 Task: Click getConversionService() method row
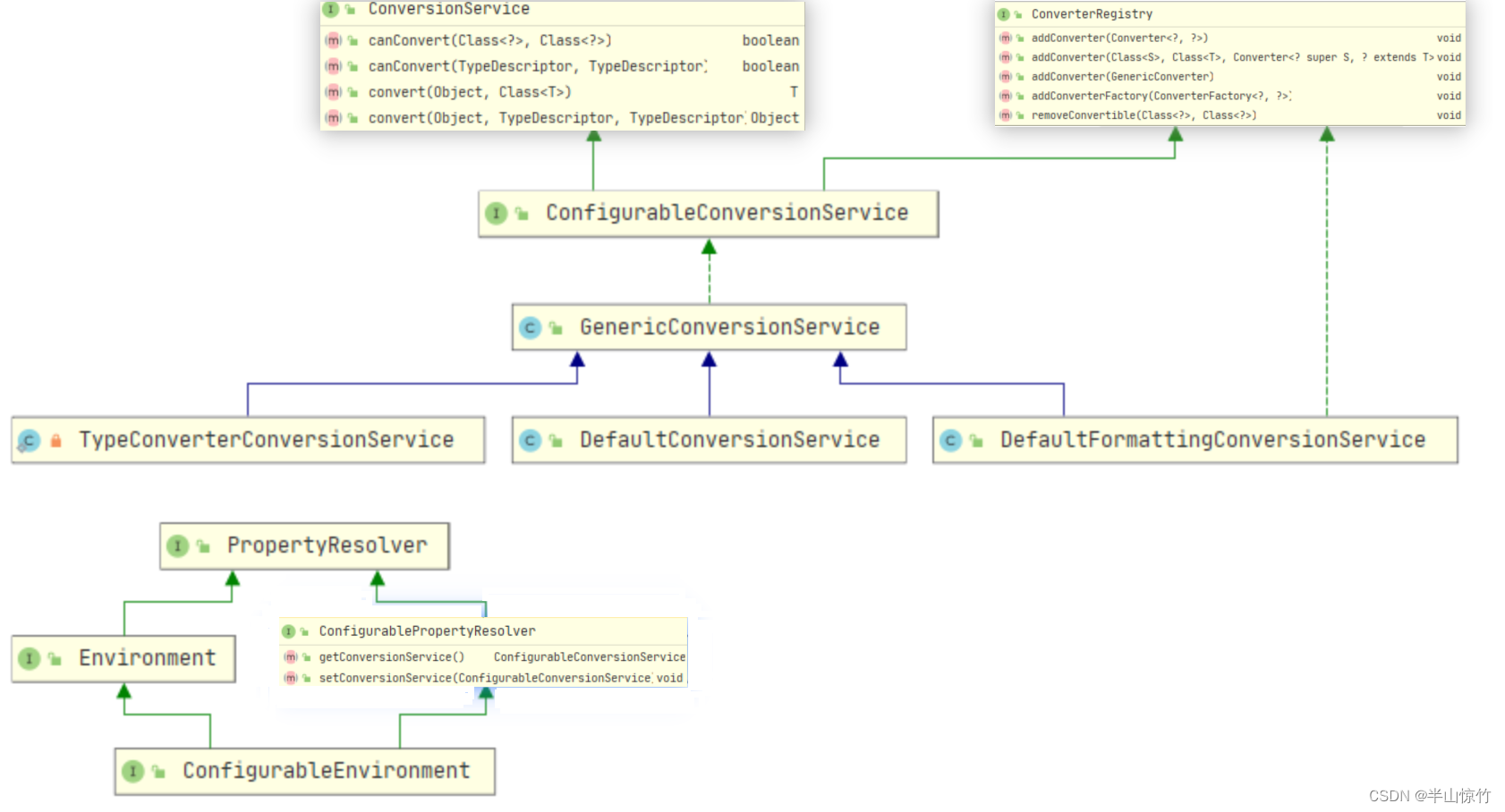(x=483, y=657)
